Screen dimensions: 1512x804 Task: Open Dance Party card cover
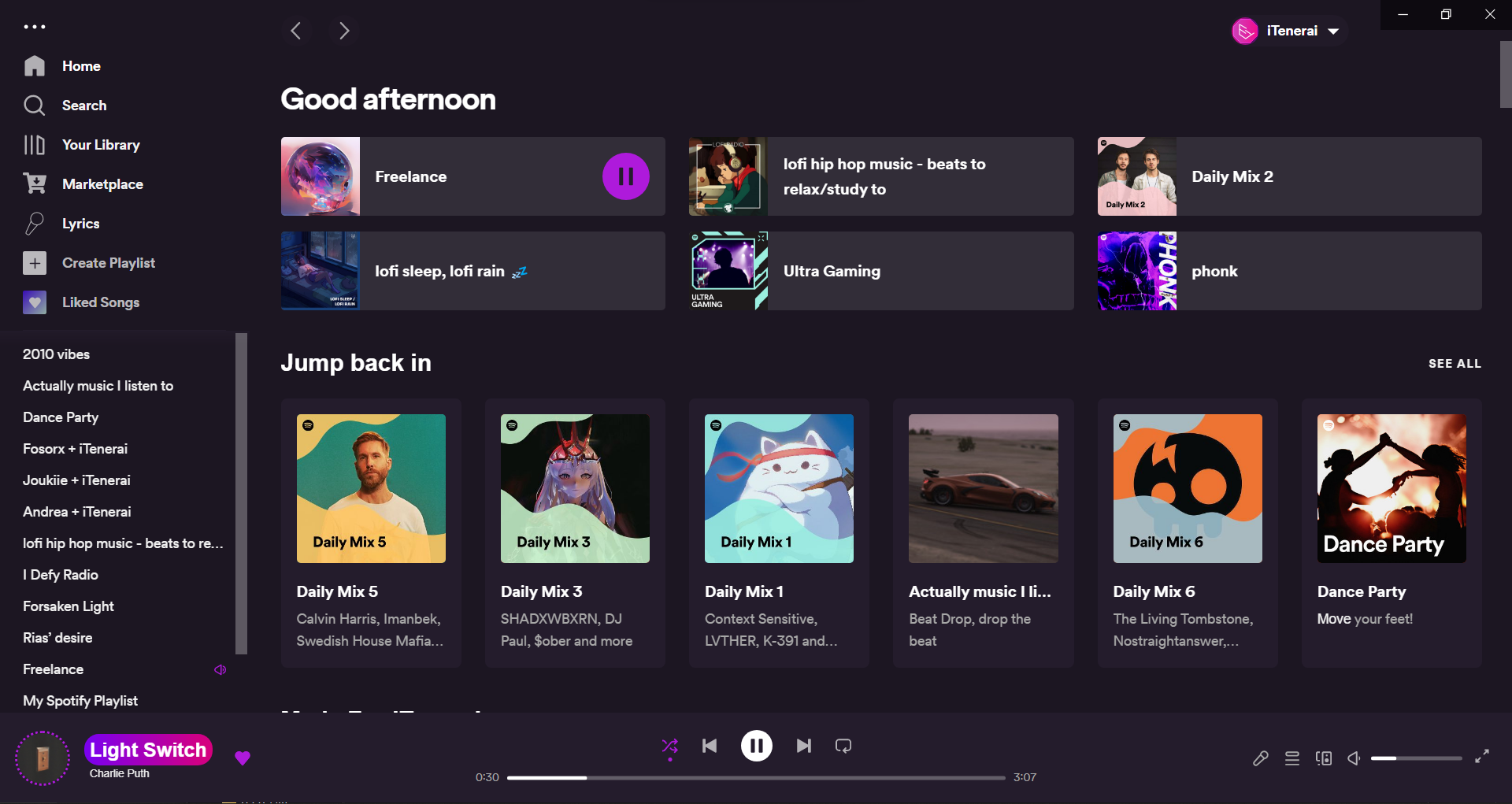click(1392, 488)
